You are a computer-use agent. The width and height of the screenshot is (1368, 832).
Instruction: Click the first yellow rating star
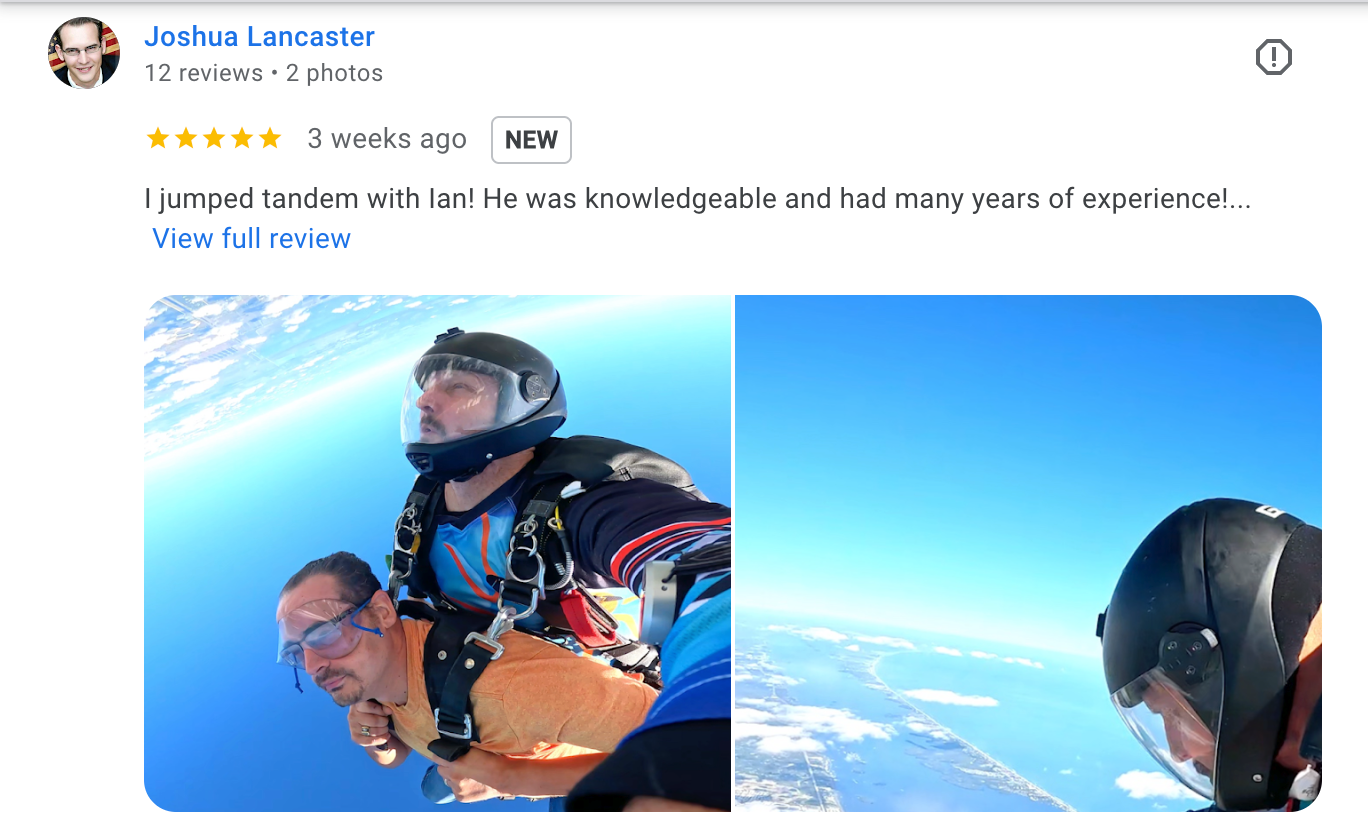click(x=158, y=139)
